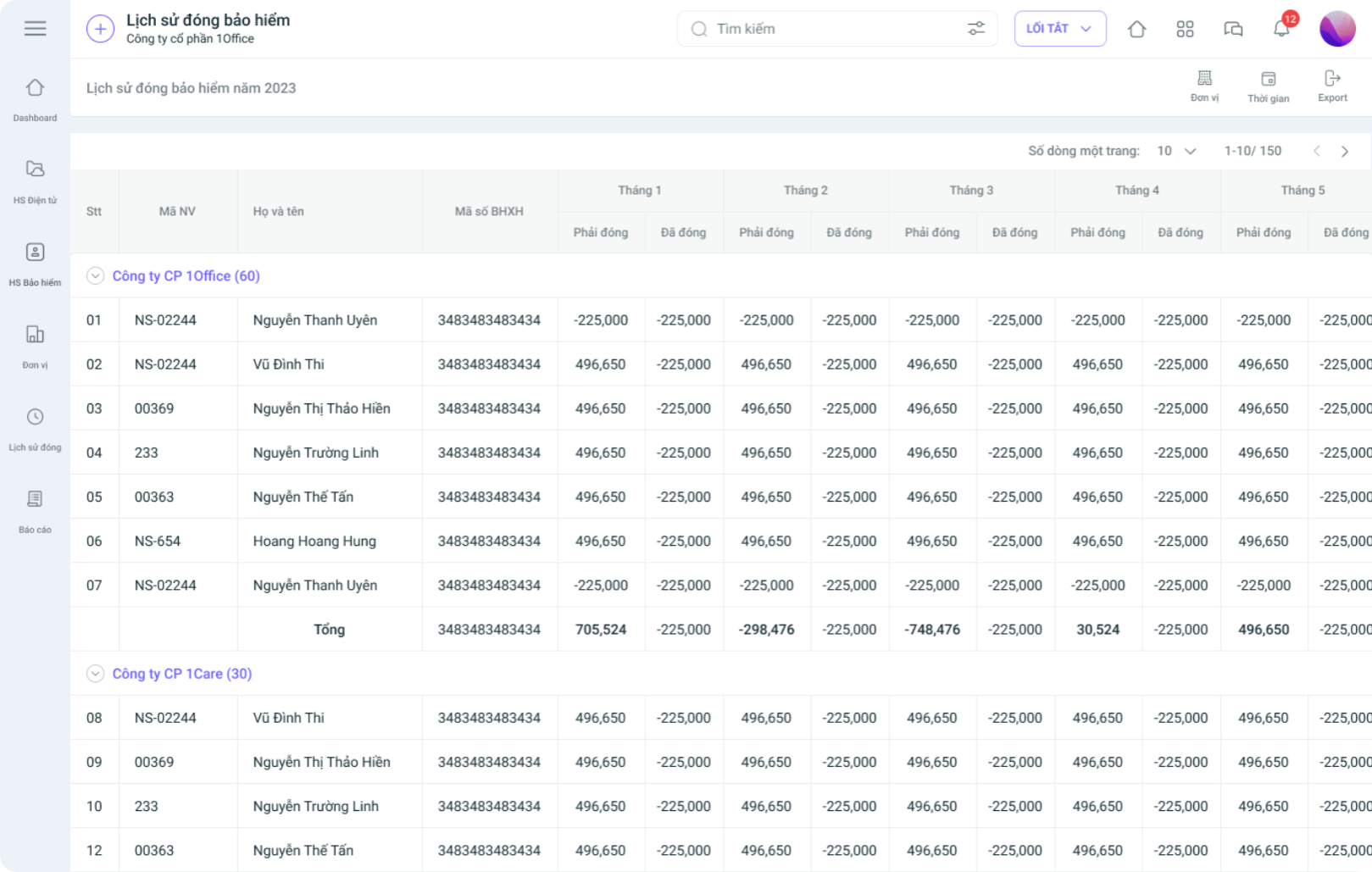1372x872 pixels.
Task: Collapse the Công ty CP 1Care group
Action: pos(96,674)
